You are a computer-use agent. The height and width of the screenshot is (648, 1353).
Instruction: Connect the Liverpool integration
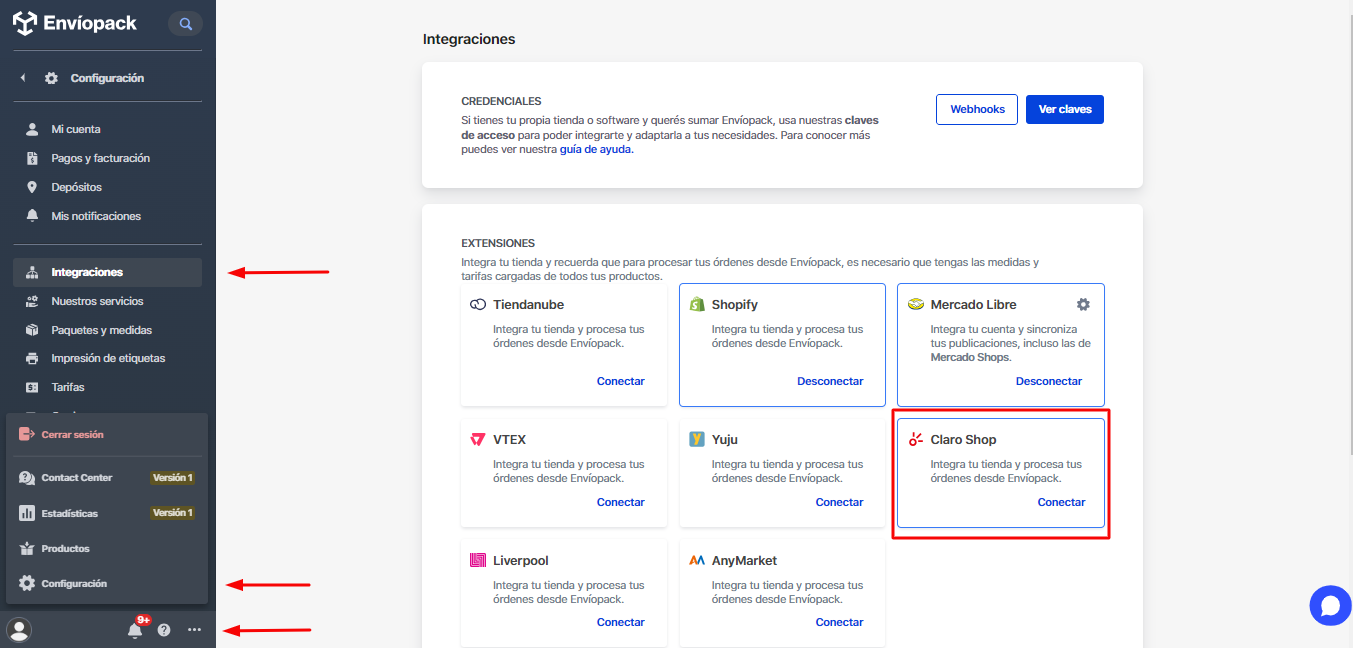coord(621,622)
